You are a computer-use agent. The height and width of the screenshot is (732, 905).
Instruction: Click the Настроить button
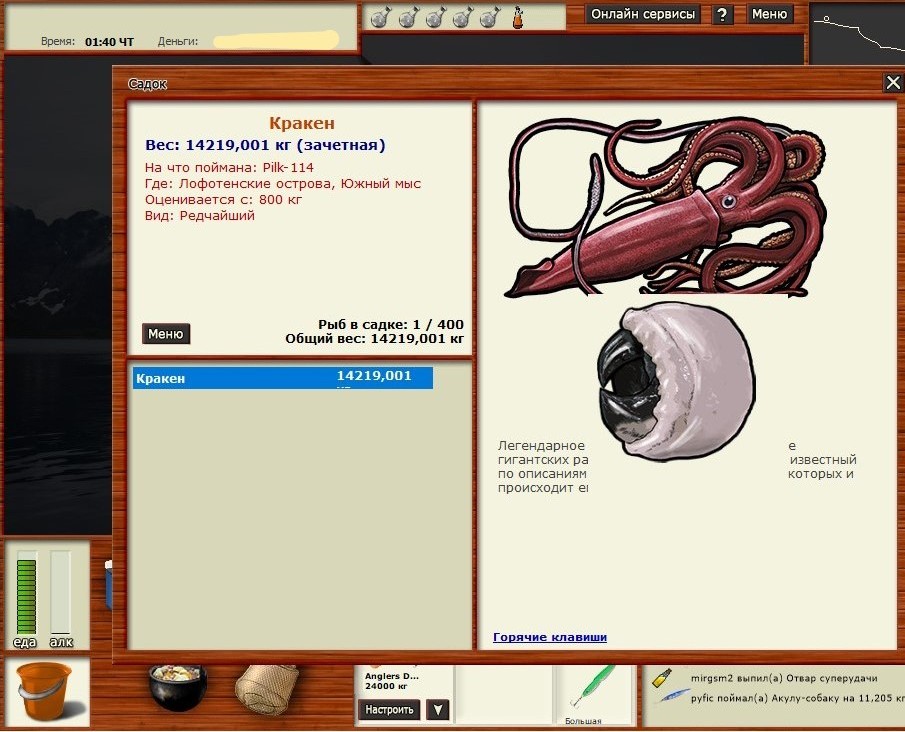pos(389,710)
